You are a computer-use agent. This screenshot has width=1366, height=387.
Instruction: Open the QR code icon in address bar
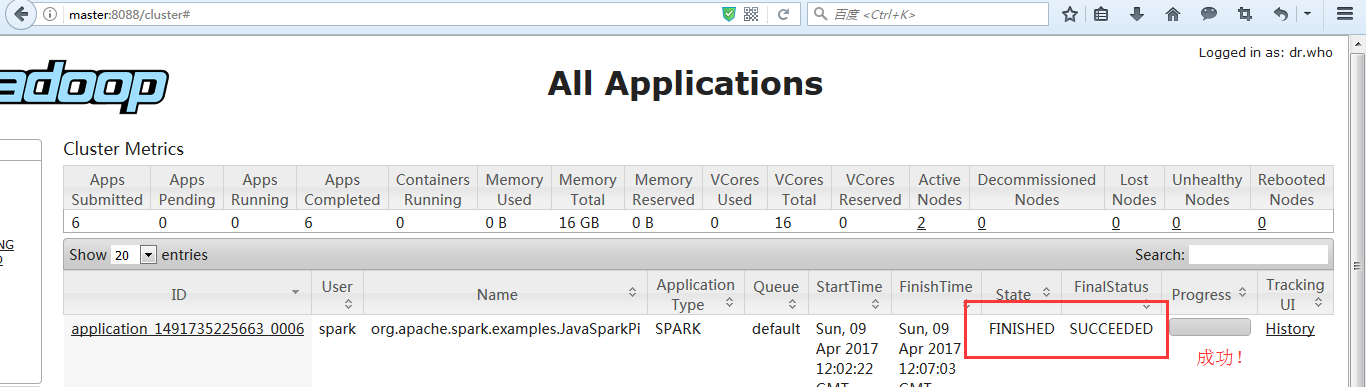tap(751, 14)
